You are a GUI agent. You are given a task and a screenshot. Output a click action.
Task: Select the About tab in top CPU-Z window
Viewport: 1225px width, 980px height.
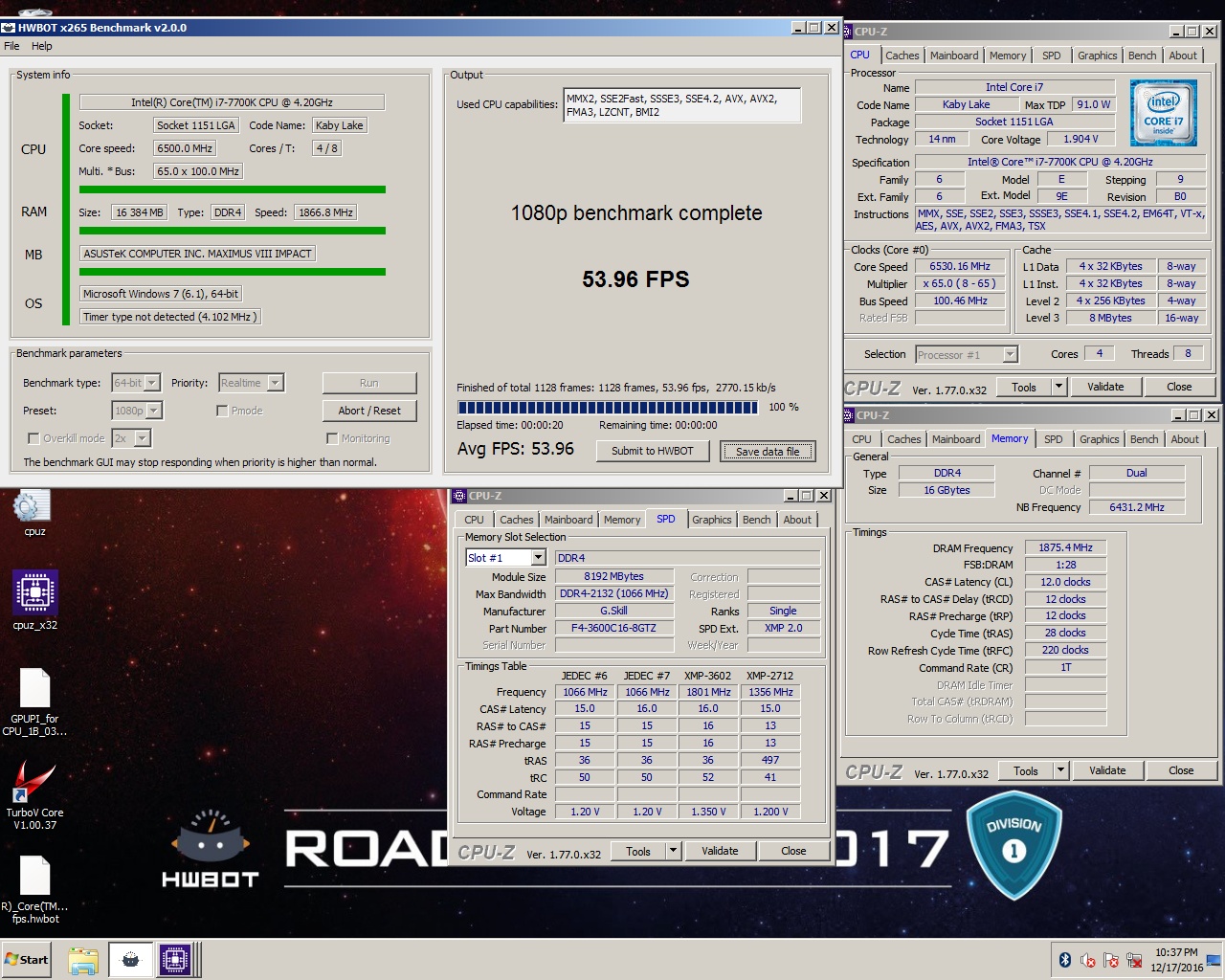point(1183,56)
